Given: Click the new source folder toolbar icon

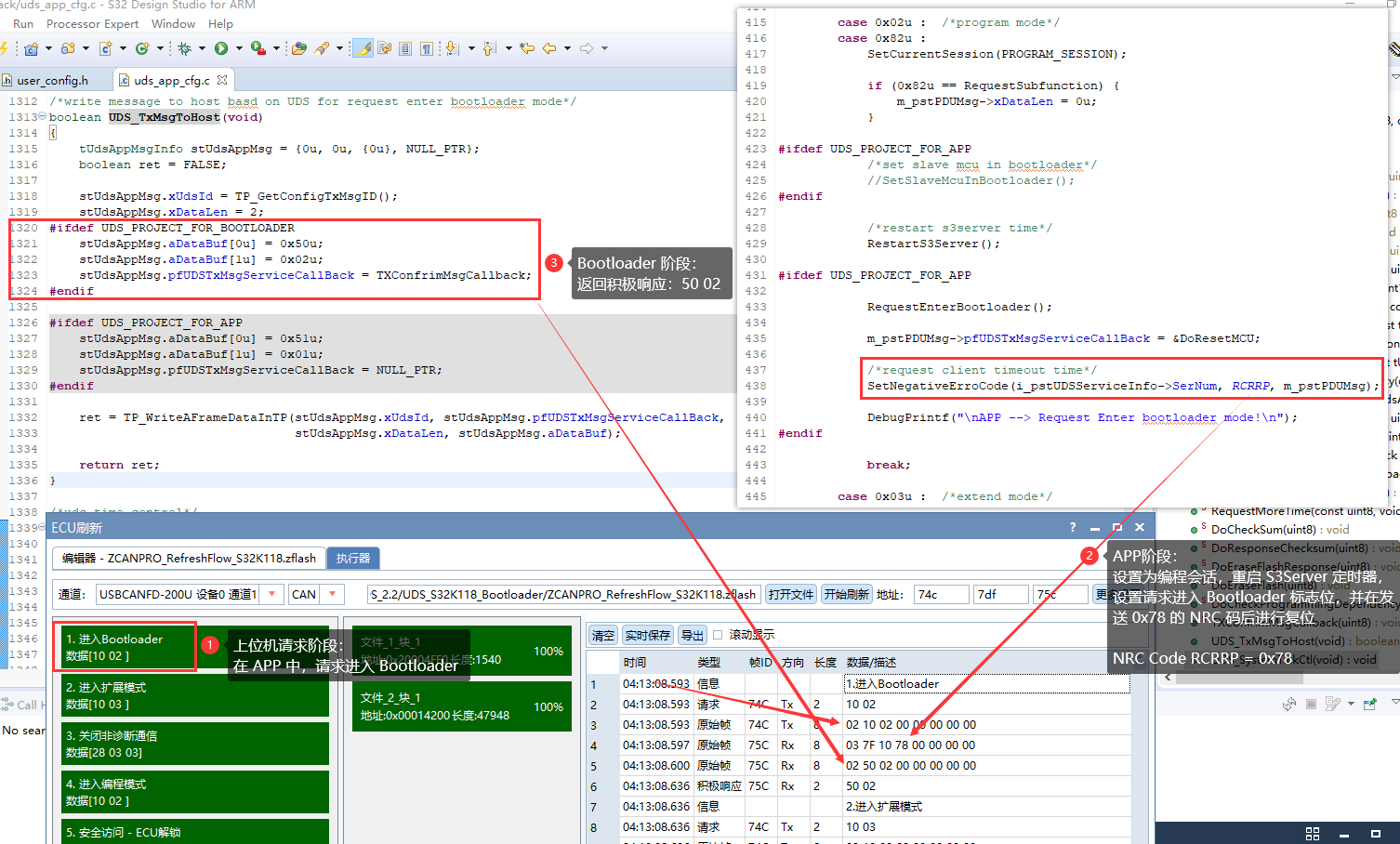Looking at the screenshot, I should point(68,48).
